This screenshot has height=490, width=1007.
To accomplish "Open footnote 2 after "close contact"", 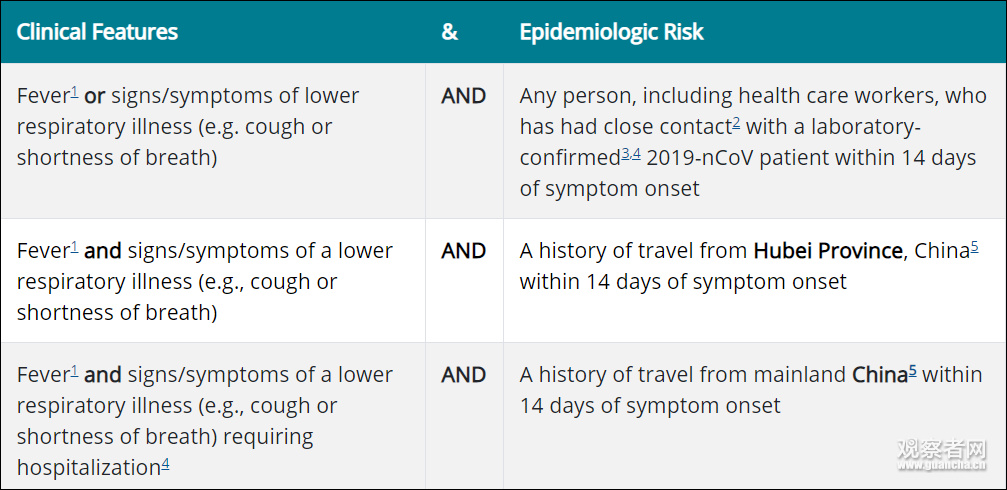I will (x=736, y=122).
